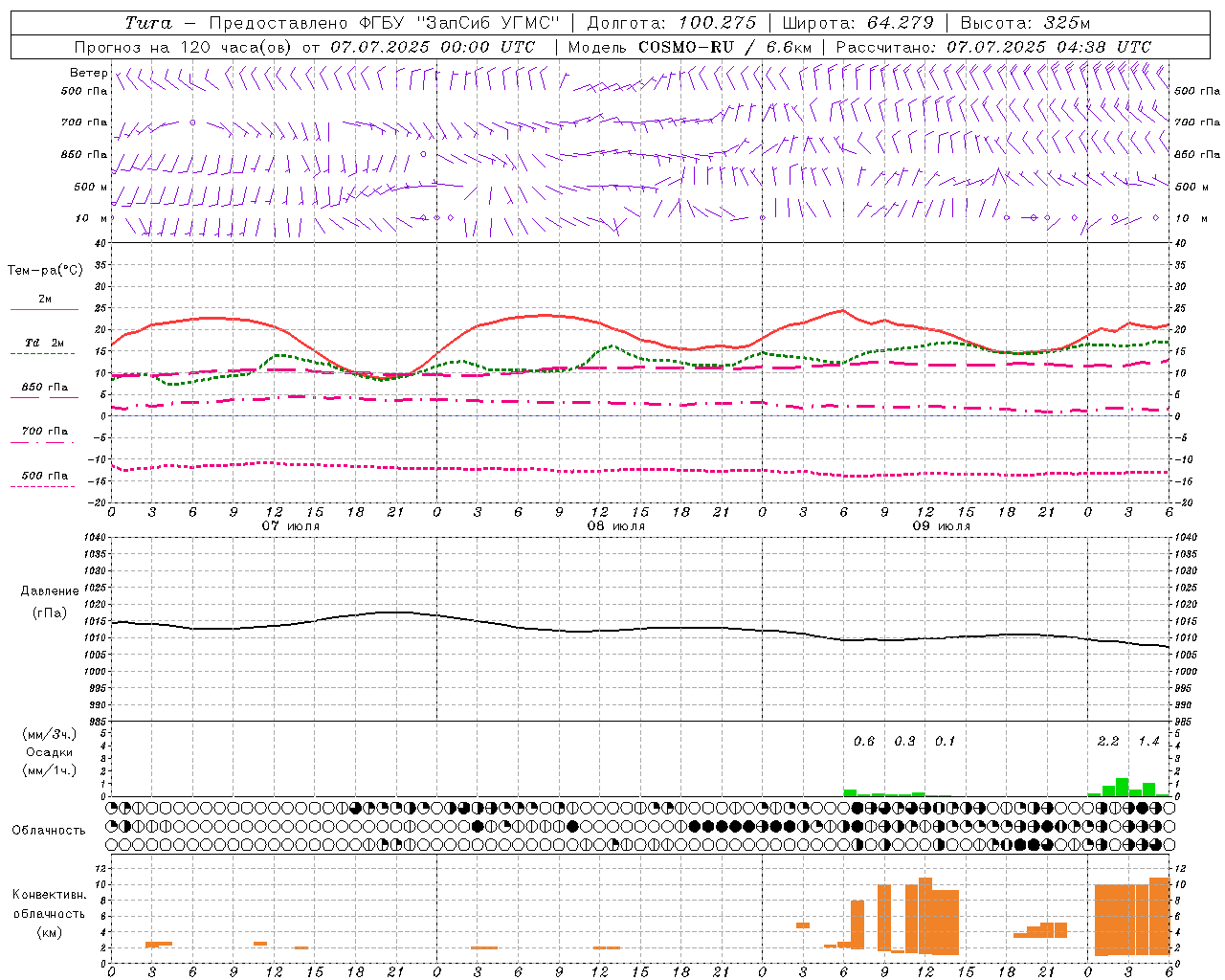Click the 1.4 precipitation amount
The width and height of the screenshot is (1225, 980).
(1148, 742)
